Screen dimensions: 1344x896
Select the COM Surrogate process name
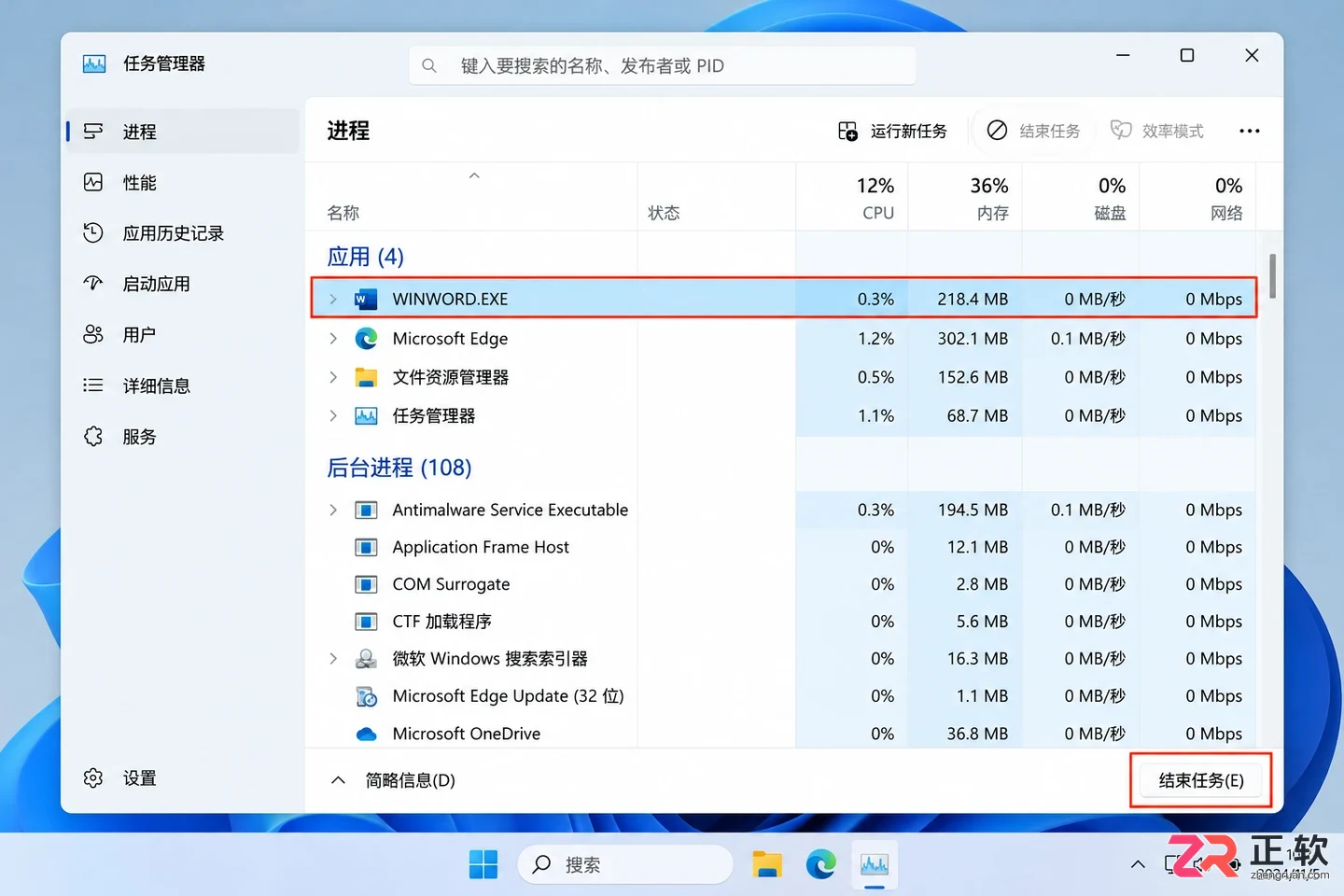451,584
